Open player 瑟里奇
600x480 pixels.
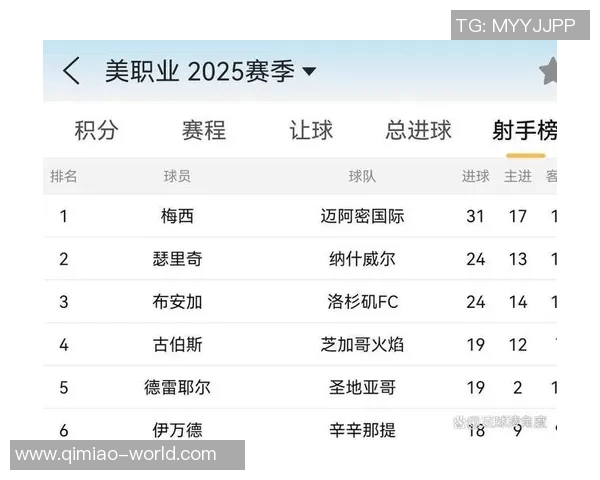pyautogui.click(x=177, y=259)
